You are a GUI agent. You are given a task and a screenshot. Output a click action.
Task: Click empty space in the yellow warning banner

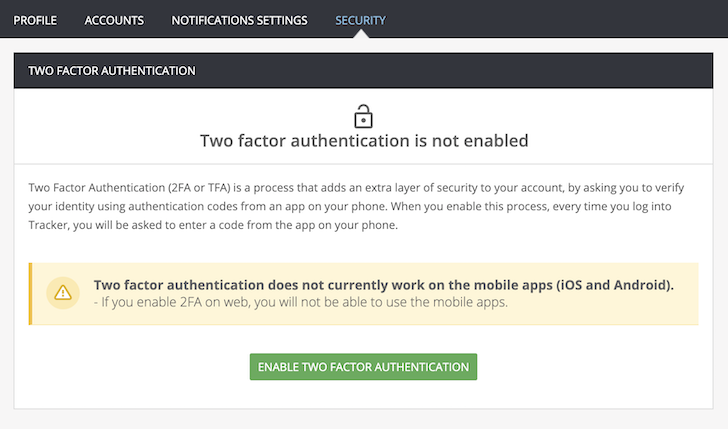[x=604, y=309]
